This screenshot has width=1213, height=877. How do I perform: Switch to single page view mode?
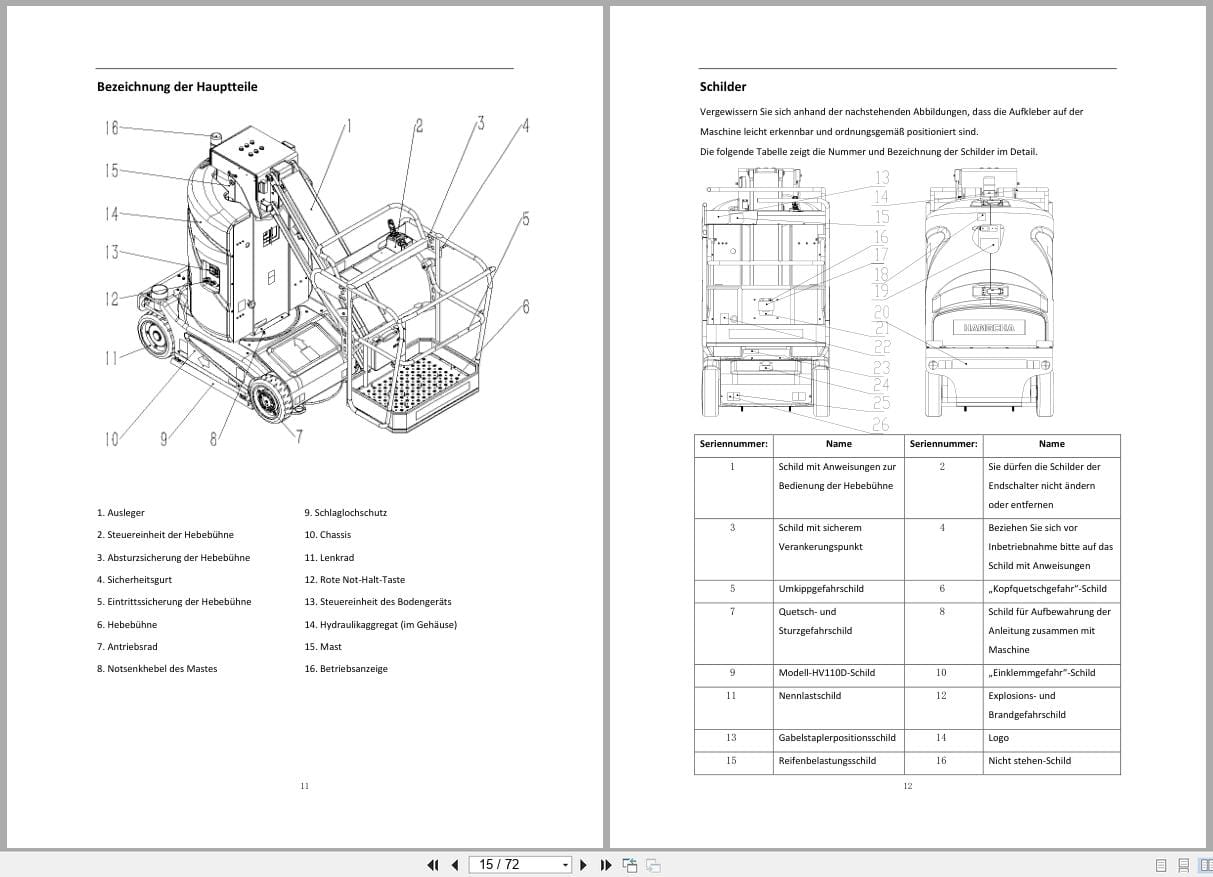1159,864
